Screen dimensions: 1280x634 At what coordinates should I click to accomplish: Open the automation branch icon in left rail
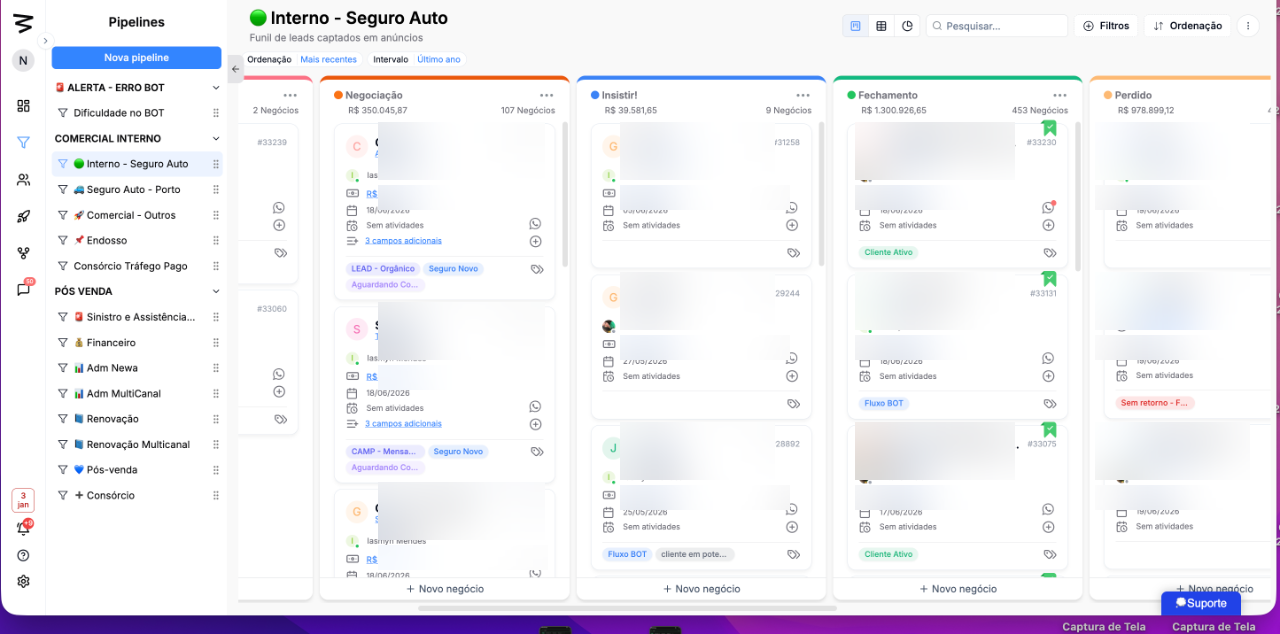point(23,253)
